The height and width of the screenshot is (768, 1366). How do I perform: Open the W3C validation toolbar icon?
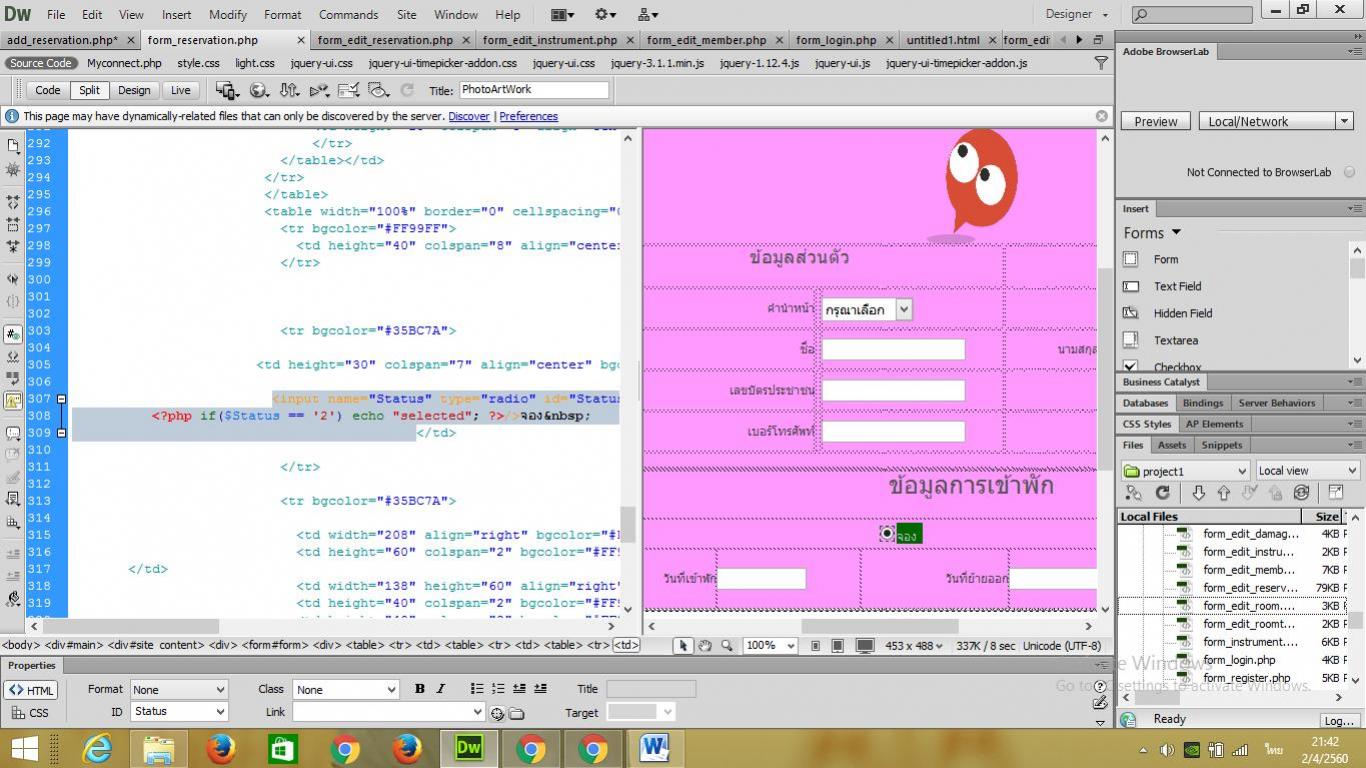pyautogui.click(x=319, y=90)
